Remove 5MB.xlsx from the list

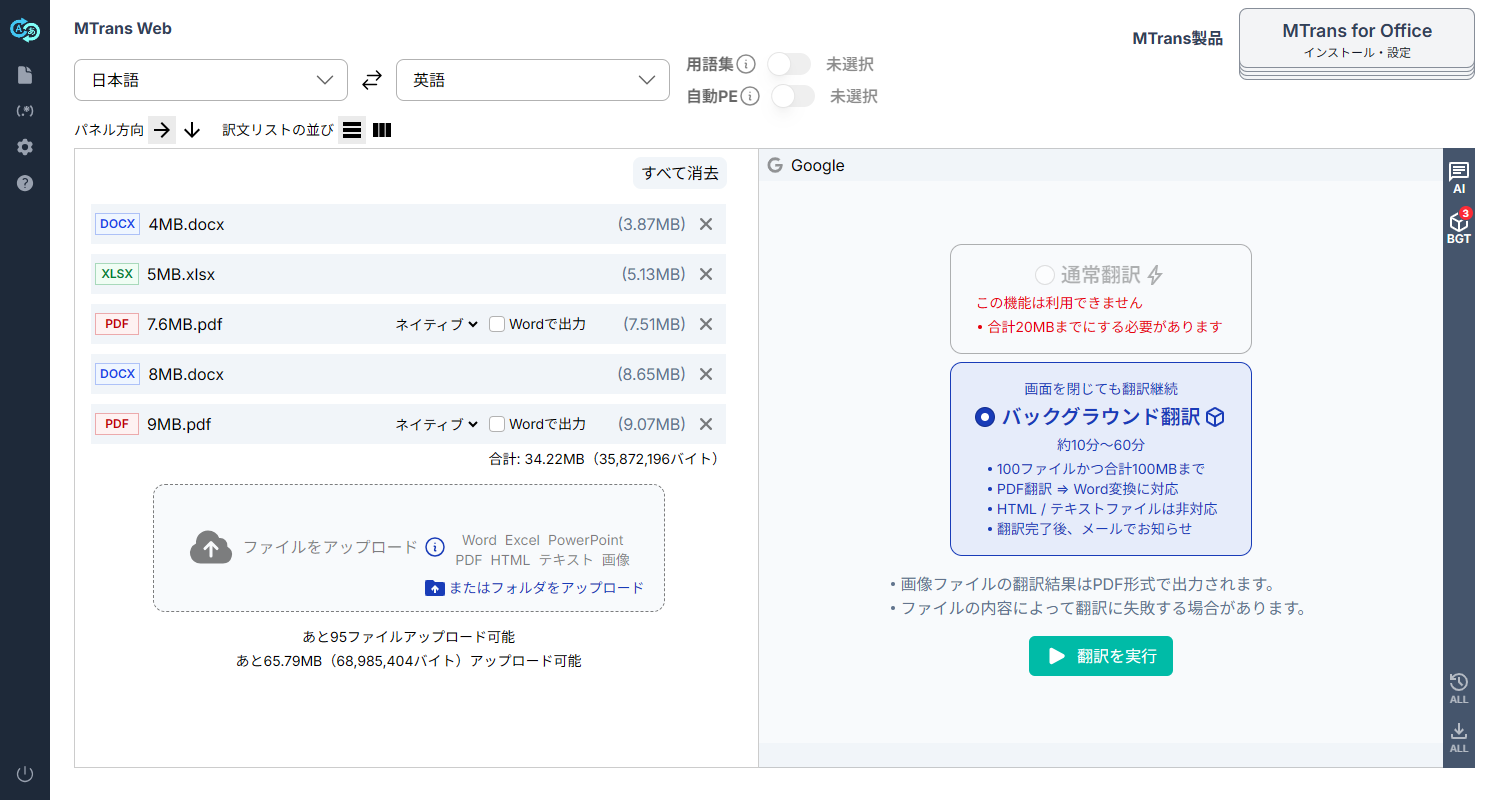tap(706, 274)
